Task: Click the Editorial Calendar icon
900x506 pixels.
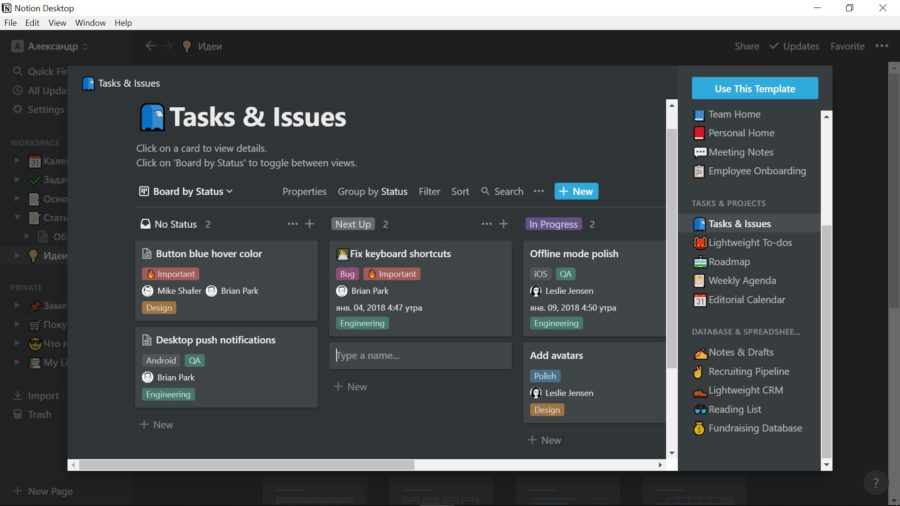Action: click(699, 300)
